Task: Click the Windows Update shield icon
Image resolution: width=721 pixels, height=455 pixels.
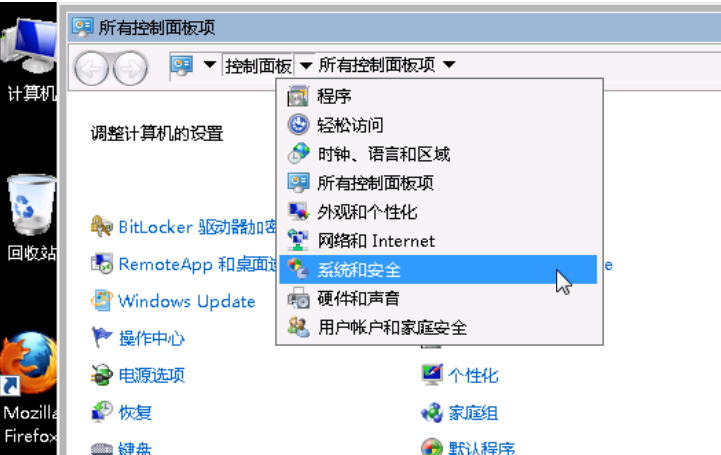Action: coord(102,301)
